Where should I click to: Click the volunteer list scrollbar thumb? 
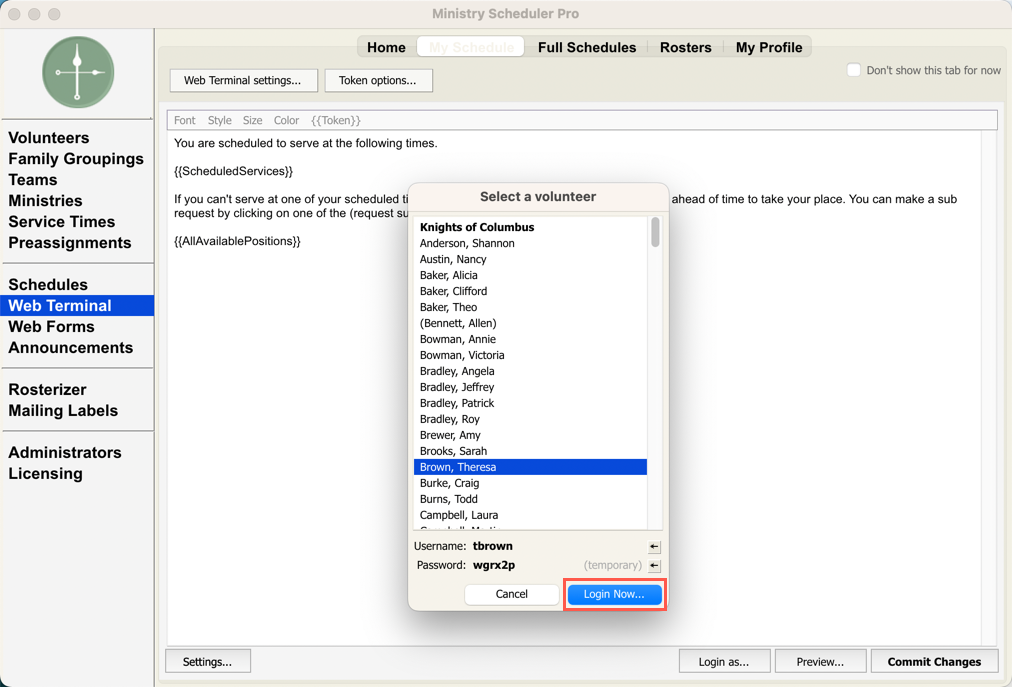(655, 232)
